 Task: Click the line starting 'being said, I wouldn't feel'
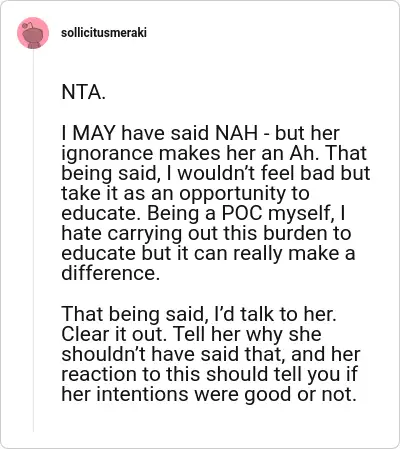click(x=216, y=173)
